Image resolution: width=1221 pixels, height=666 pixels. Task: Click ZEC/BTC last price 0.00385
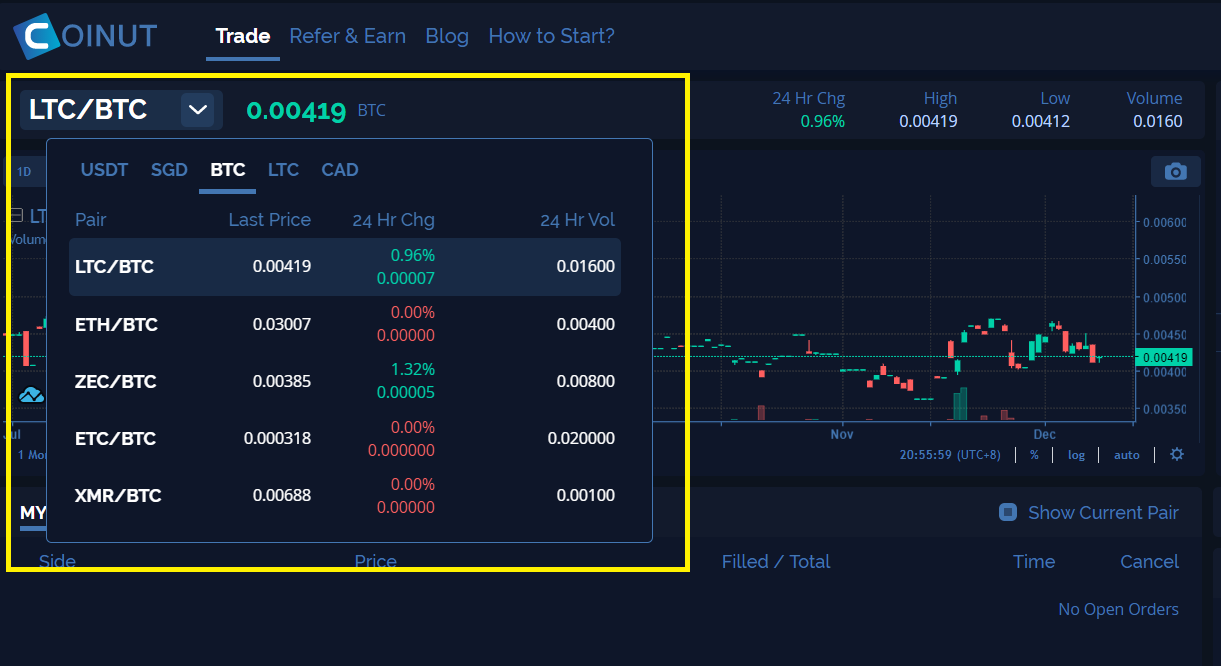(x=282, y=381)
